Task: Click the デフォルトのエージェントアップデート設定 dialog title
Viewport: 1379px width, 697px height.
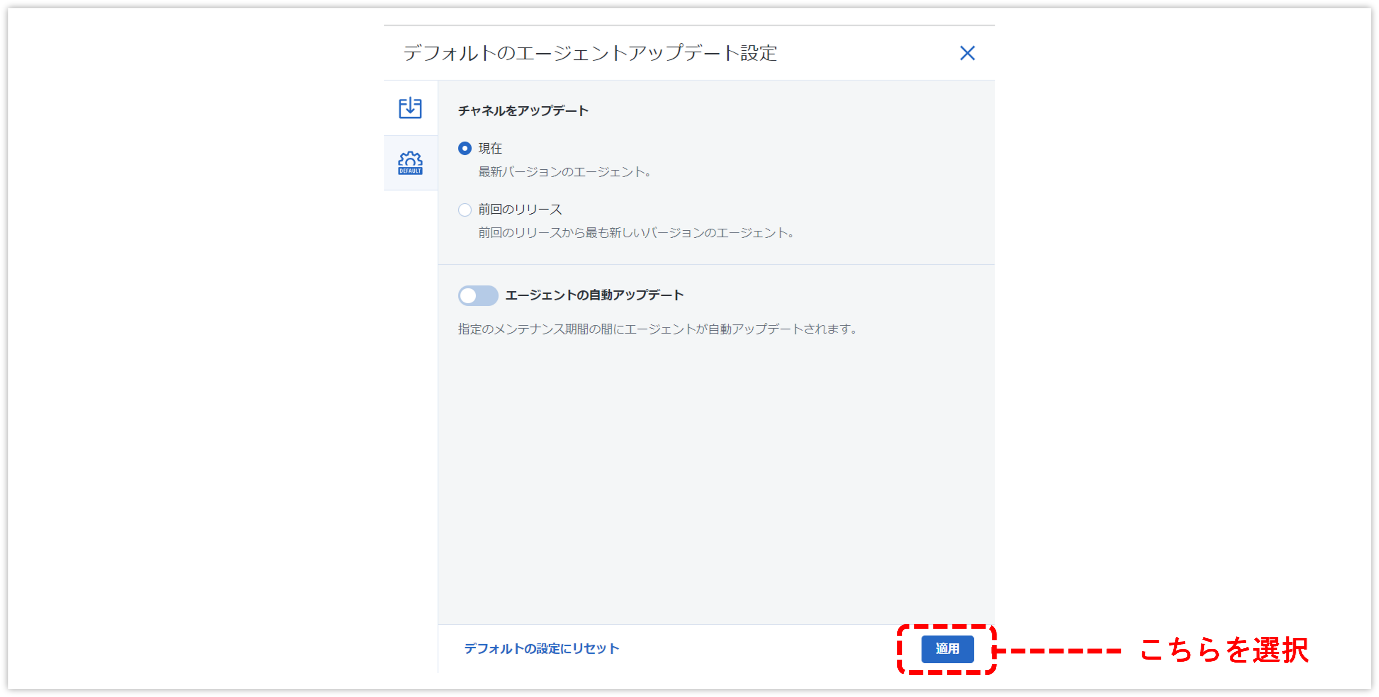Action: coord(590,53)
